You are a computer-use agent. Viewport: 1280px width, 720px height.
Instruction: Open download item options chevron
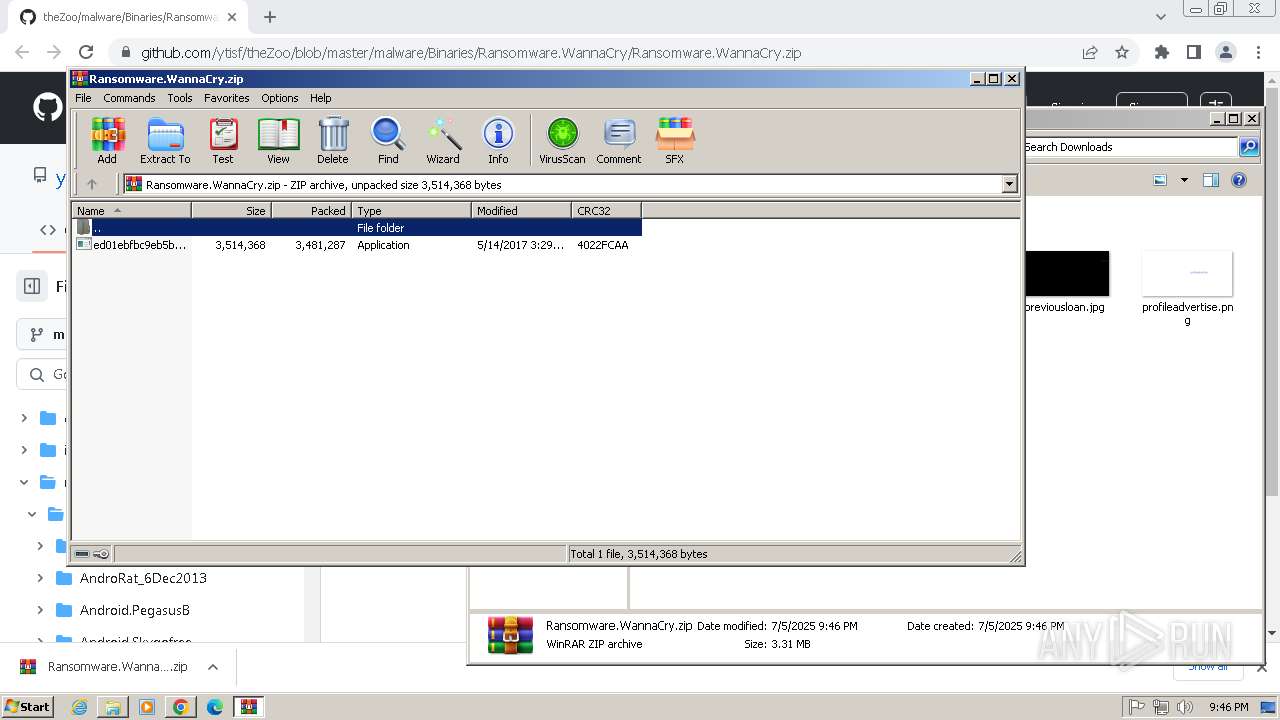(212, 667)
